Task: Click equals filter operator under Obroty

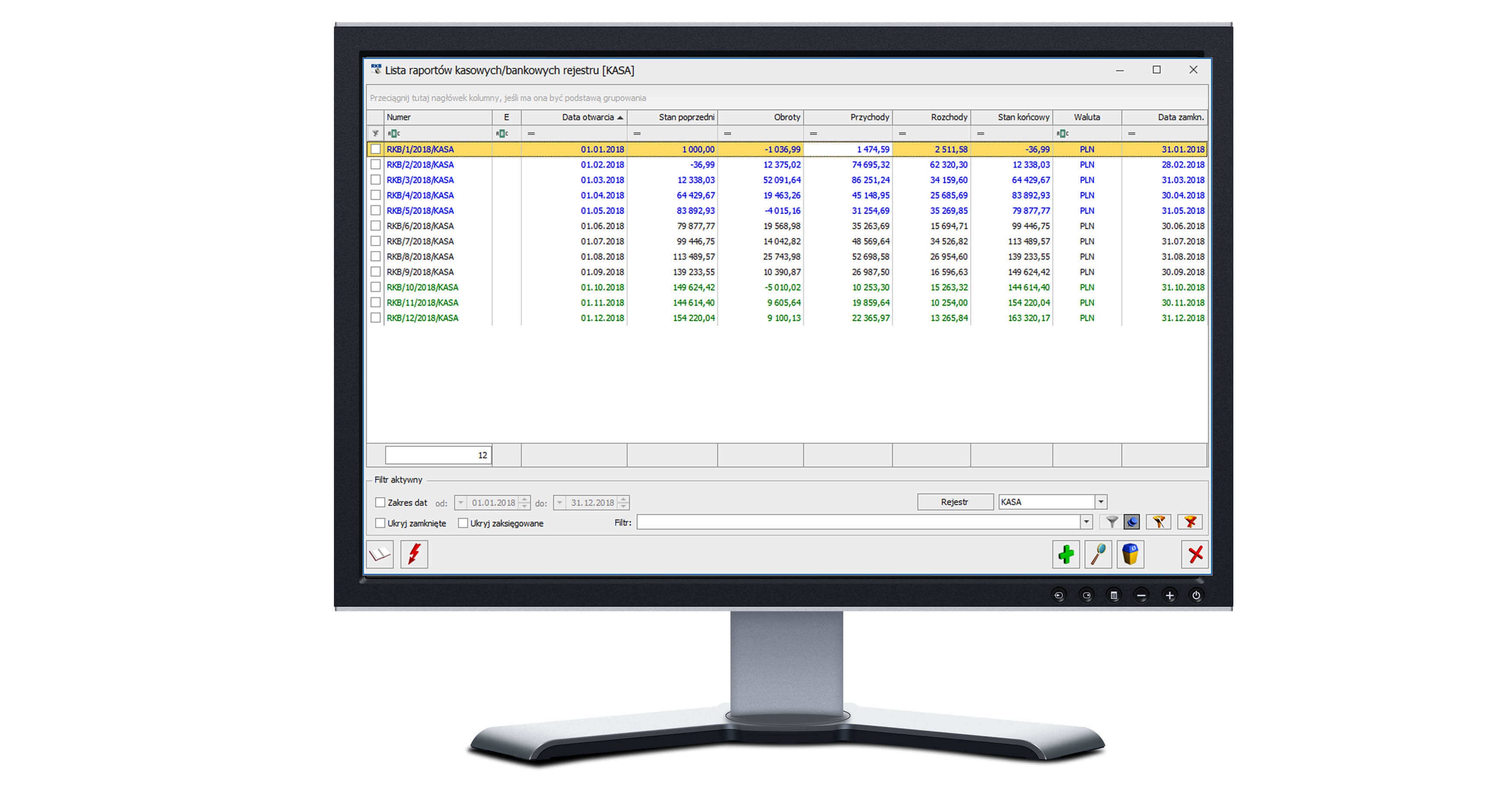Action: (727, 134)
